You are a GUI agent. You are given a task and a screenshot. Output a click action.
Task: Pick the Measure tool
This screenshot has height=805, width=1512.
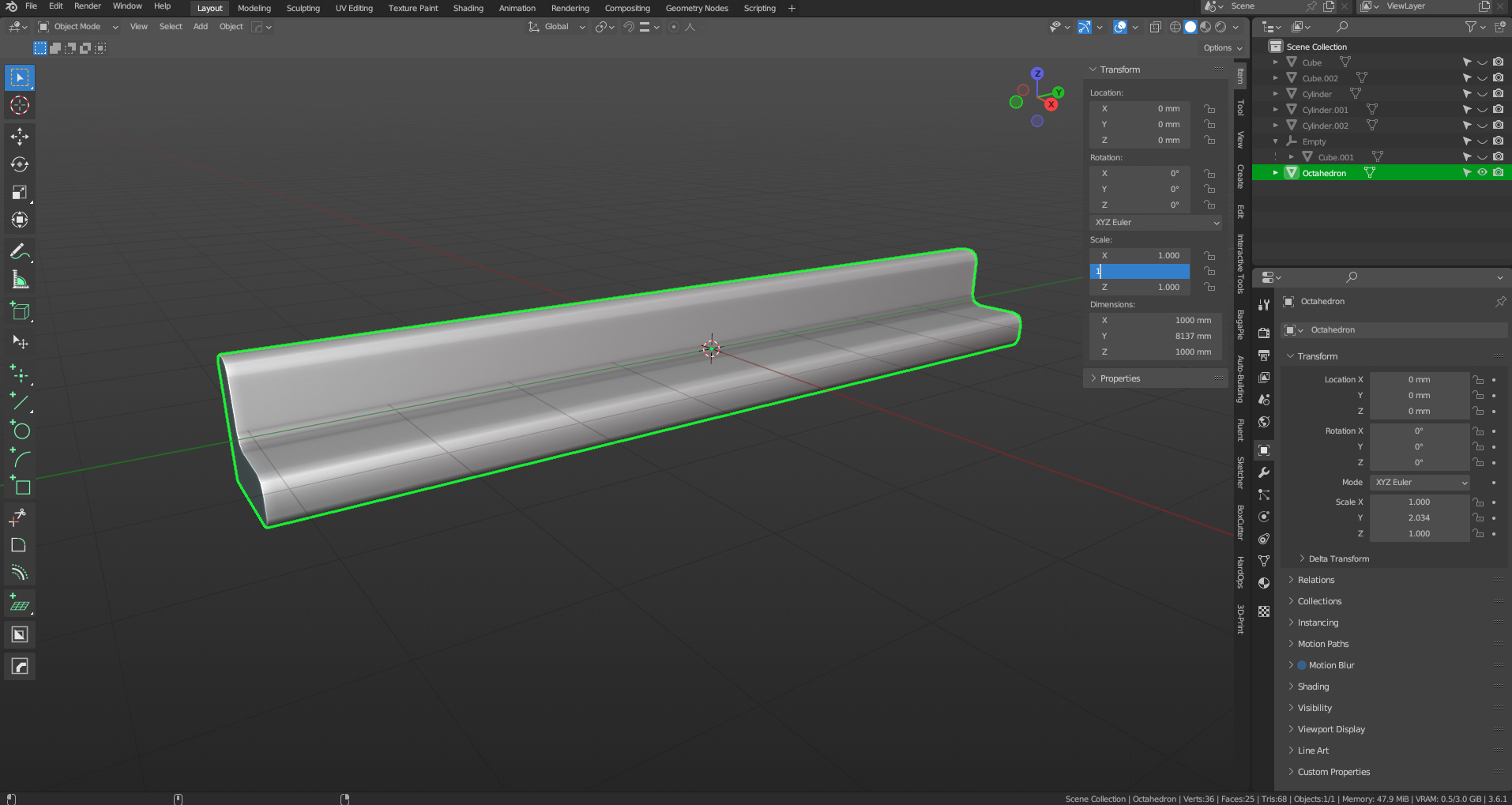(20, 280)
